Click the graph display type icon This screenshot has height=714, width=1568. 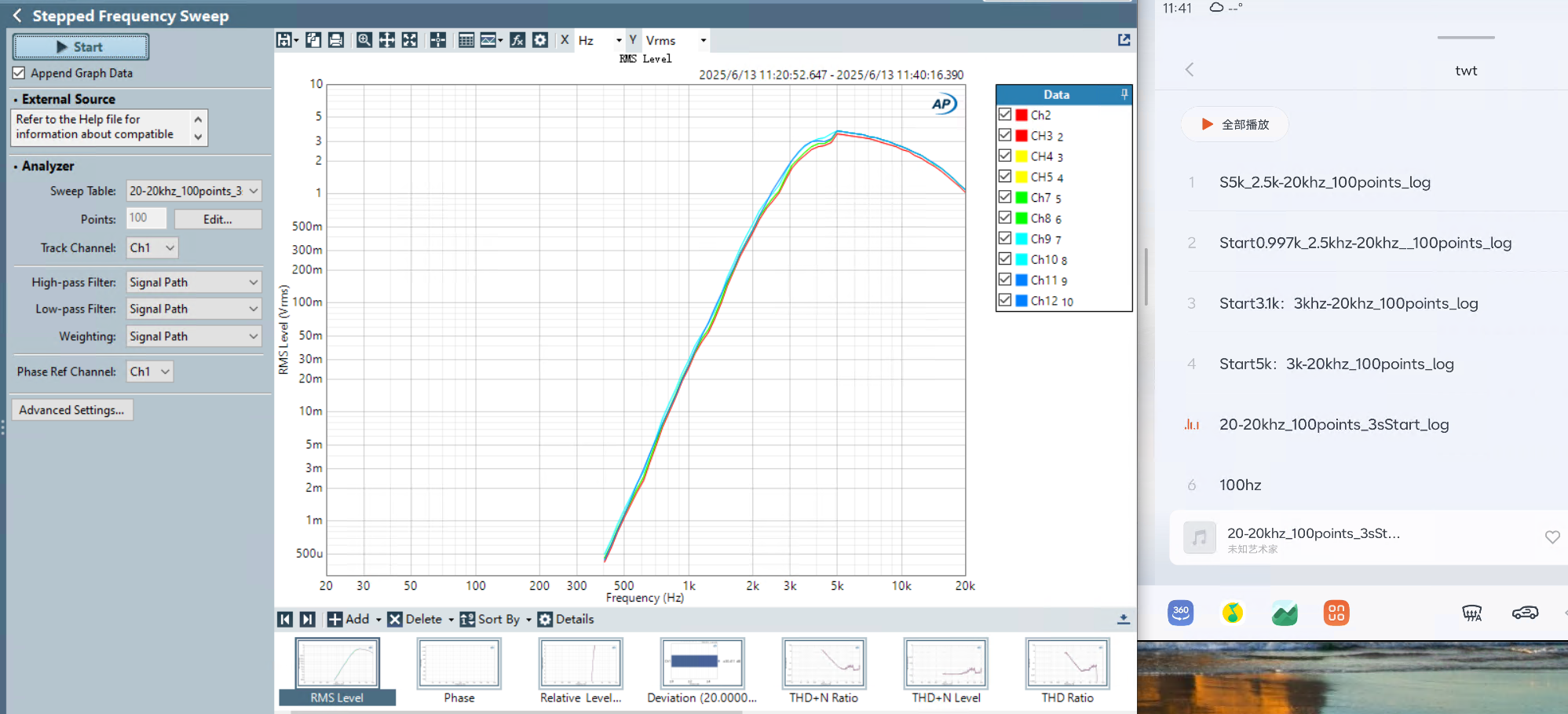[488, 40]
